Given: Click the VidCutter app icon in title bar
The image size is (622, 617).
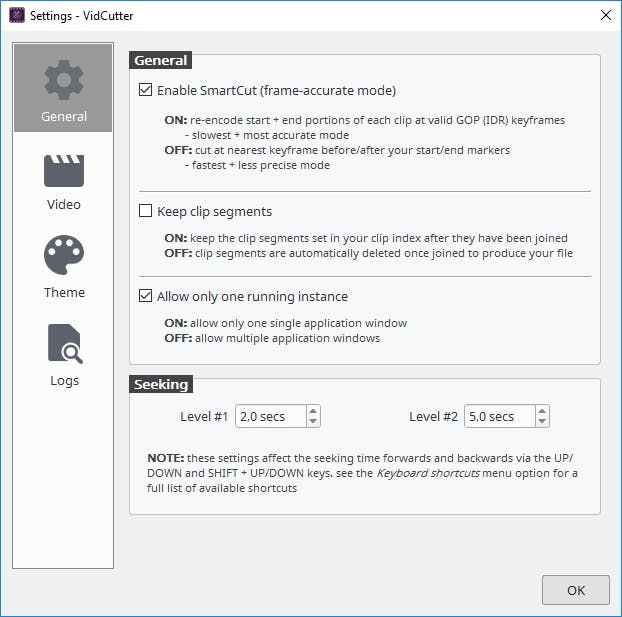Looking at the screenshot, I should tap(17, 15).
